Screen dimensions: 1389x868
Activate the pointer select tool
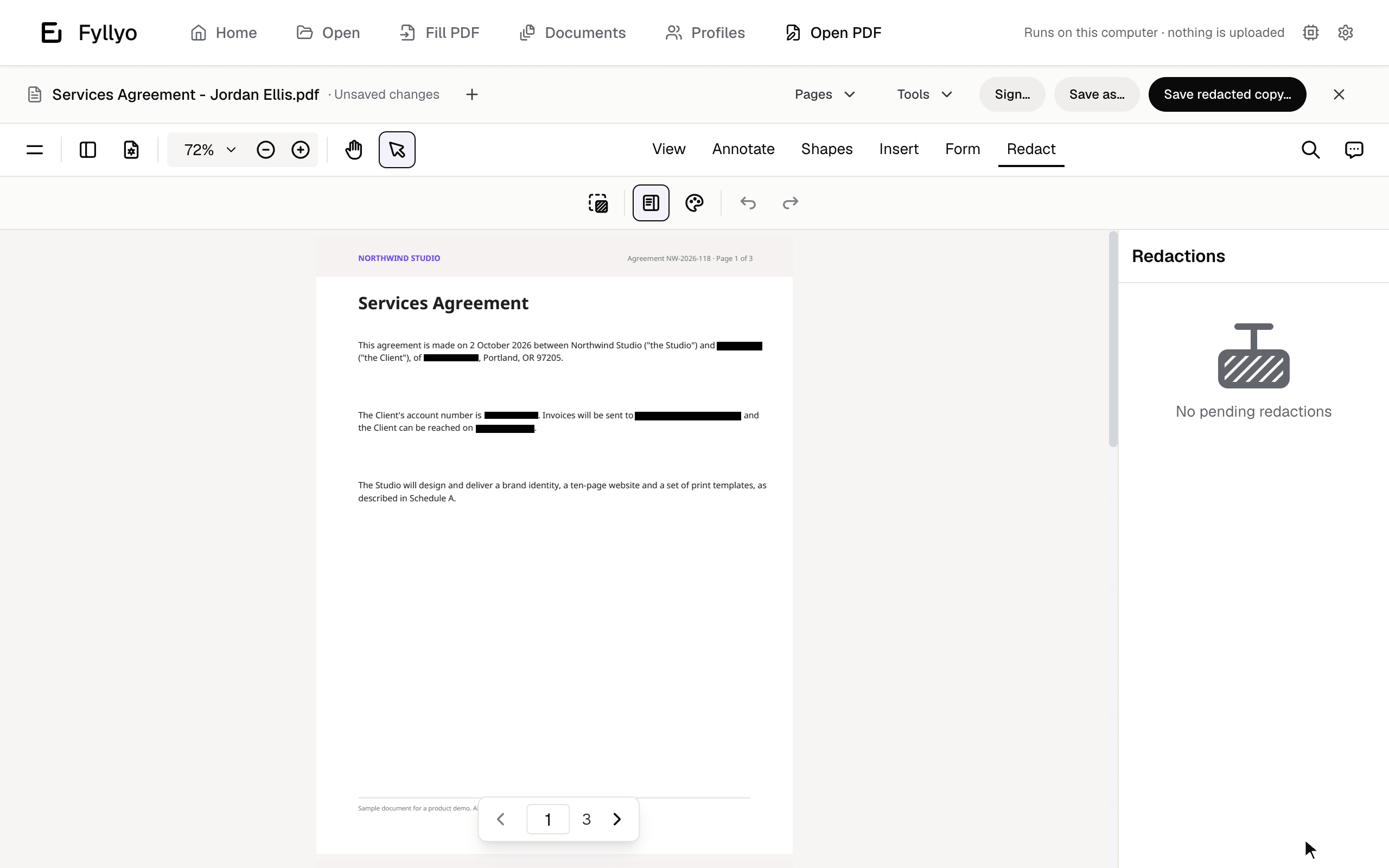(x=397, y=150)
